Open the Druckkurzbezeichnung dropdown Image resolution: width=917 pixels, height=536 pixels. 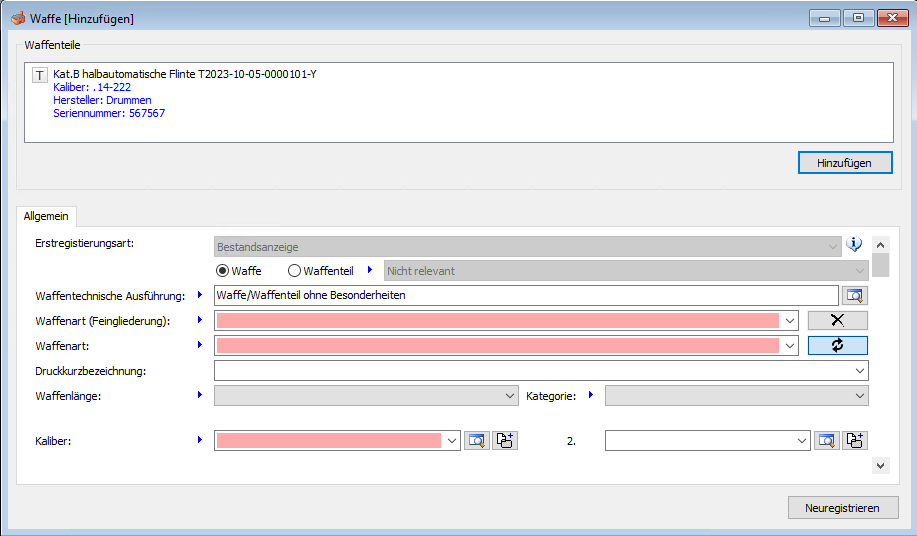tap(860, 371)
